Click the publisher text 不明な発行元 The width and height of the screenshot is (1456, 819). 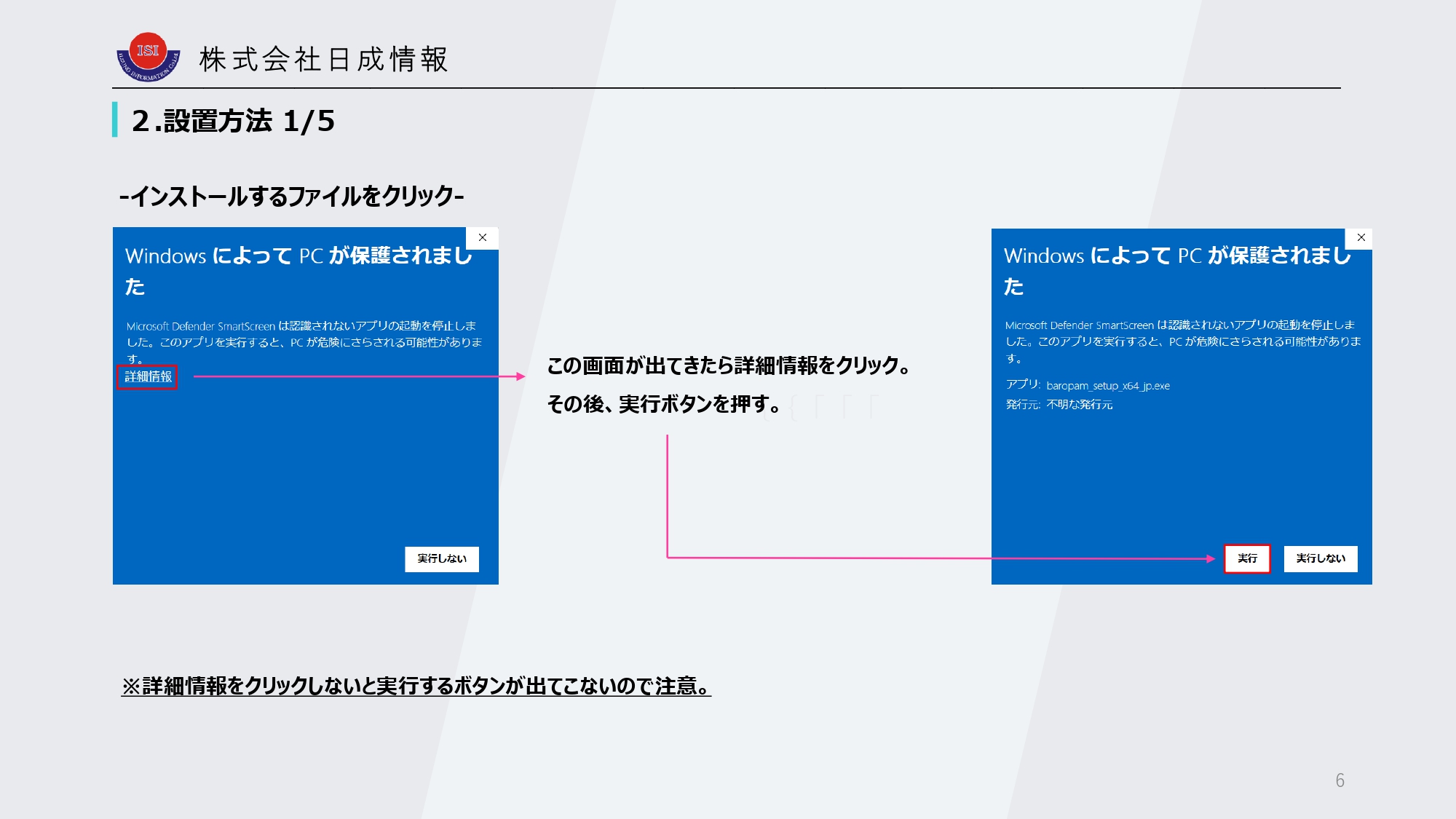click(x=1080, y=405)
